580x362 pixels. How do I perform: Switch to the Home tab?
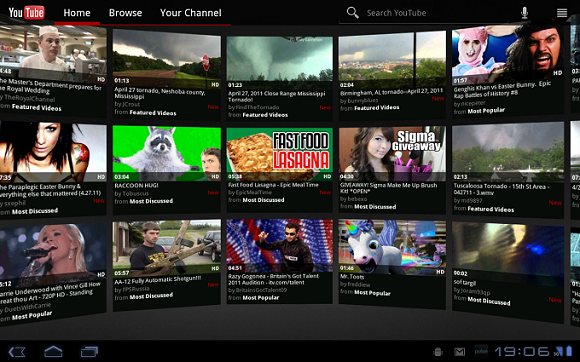[77, 13]
